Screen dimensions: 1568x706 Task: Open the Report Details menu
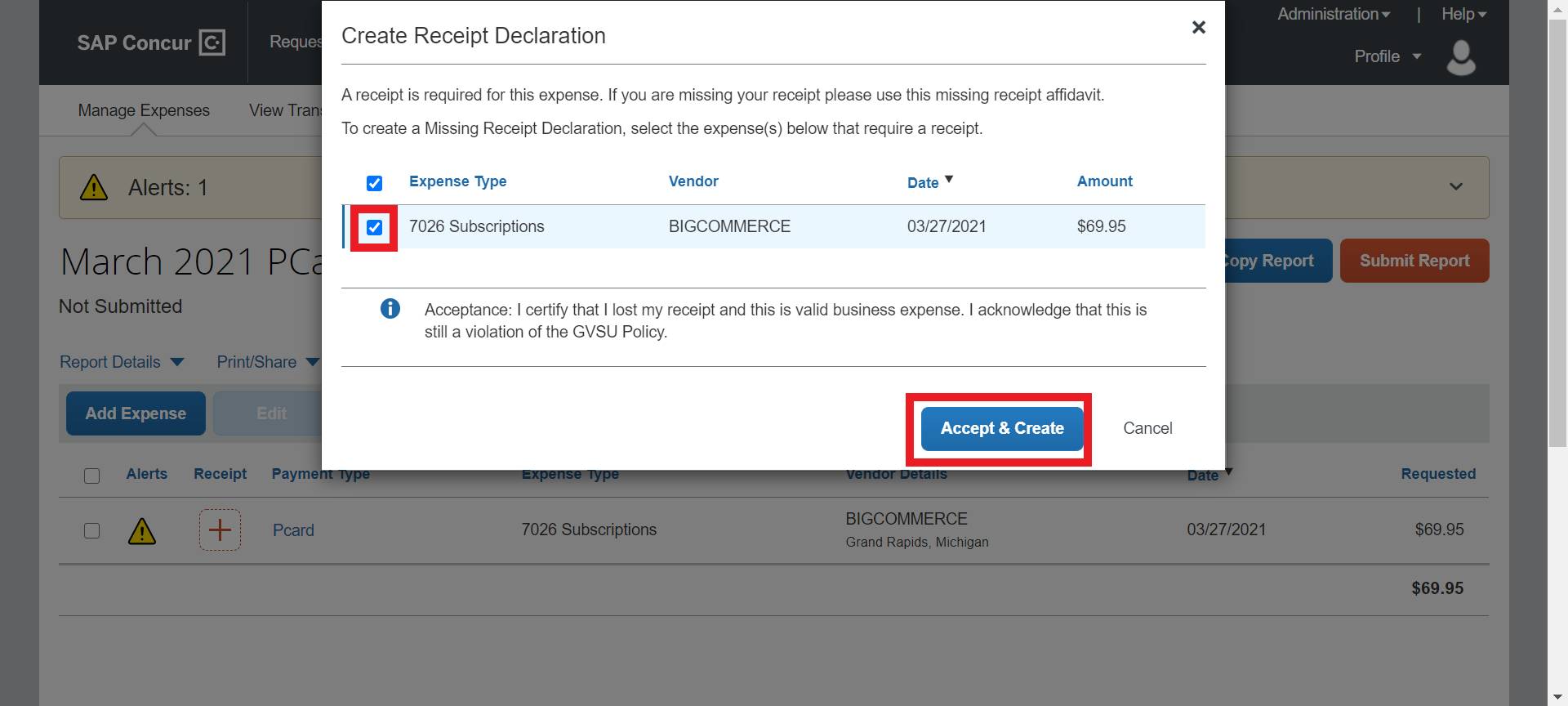point(122,362)
